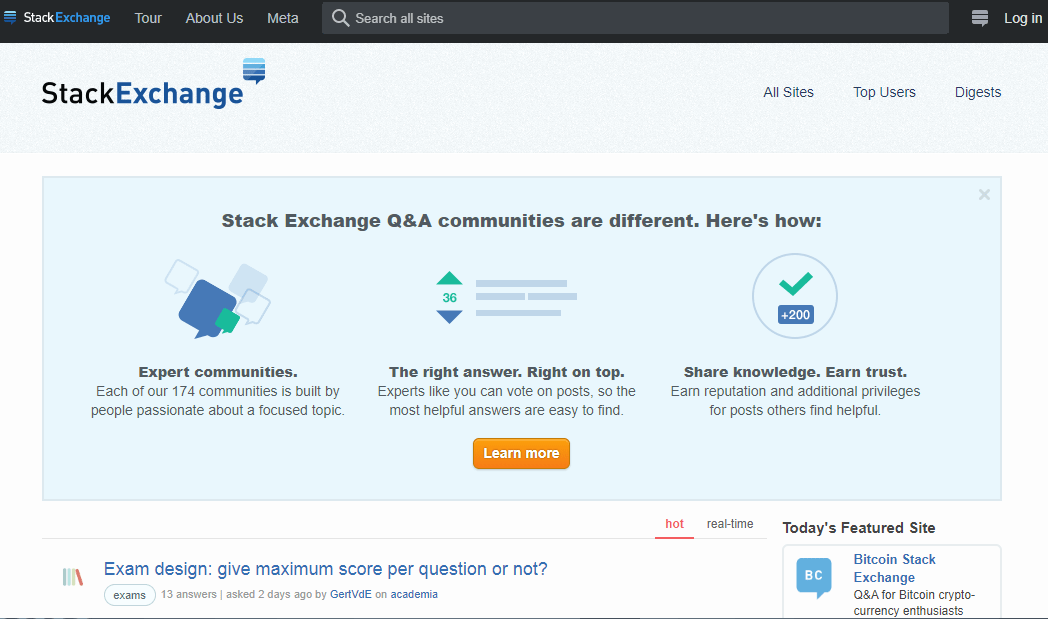Click the blue downvote arrow below 36
Viewport: 1048px width, 619px height.
[449, 316]
